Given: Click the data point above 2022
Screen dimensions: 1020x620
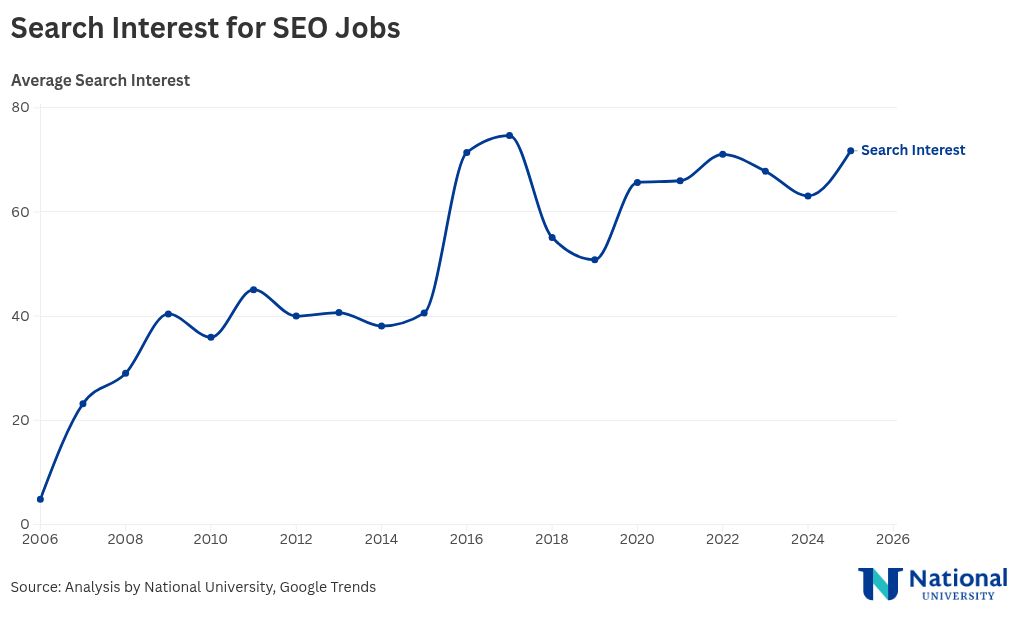Looking at the screenshot, I should (722, 154).
